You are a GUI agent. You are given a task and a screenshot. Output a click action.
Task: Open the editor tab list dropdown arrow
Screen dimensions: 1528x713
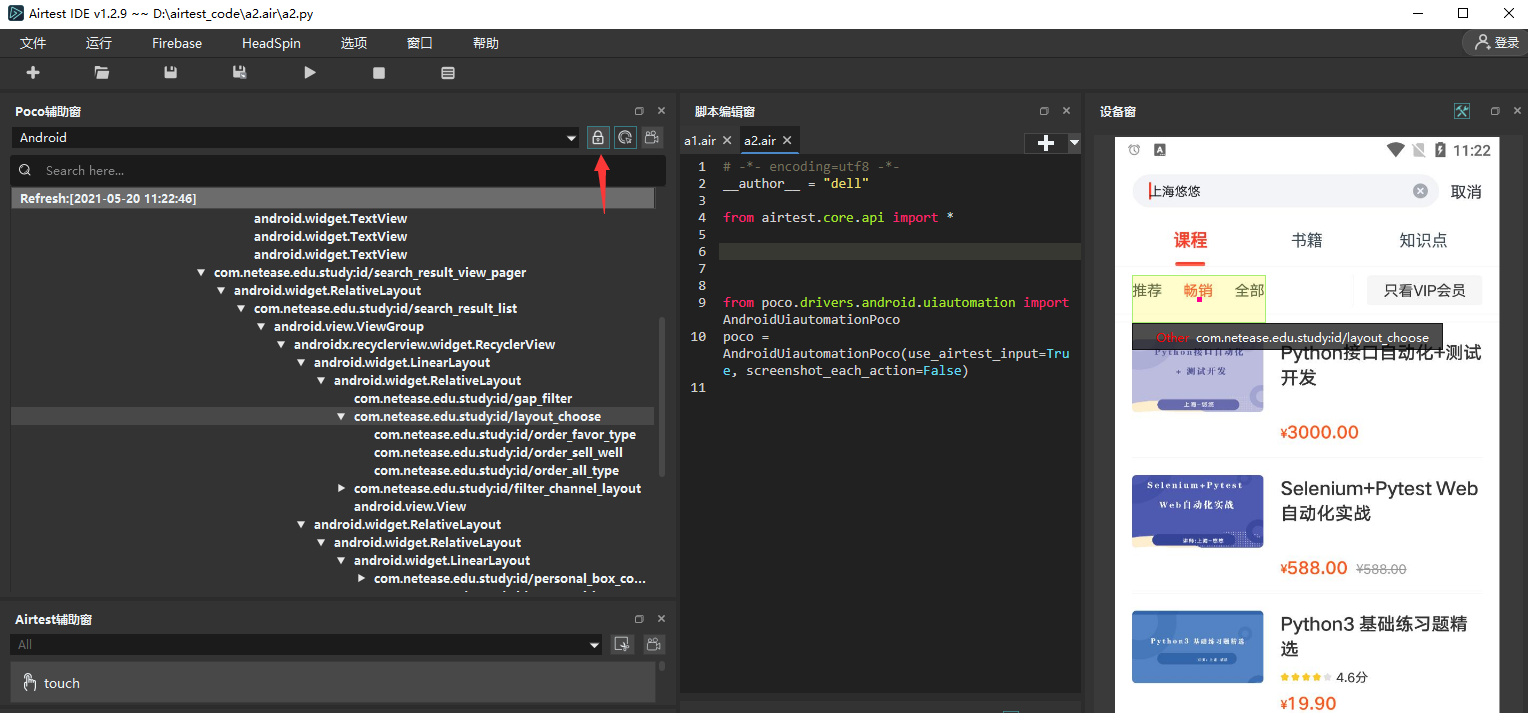click(x=1075, y=143)
